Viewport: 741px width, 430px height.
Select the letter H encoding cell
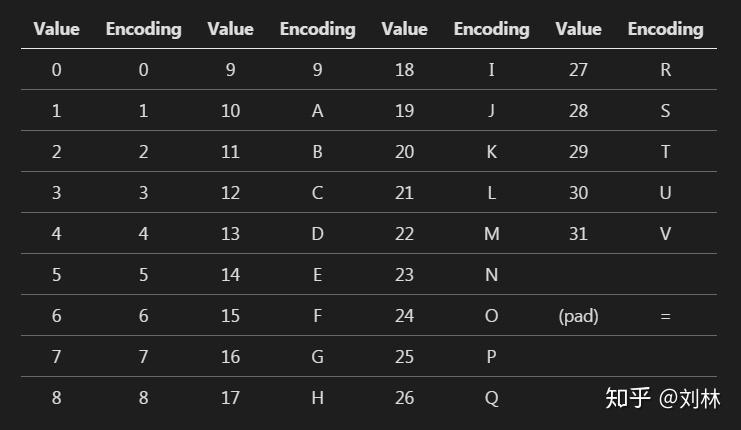click(x=317, y=398)
